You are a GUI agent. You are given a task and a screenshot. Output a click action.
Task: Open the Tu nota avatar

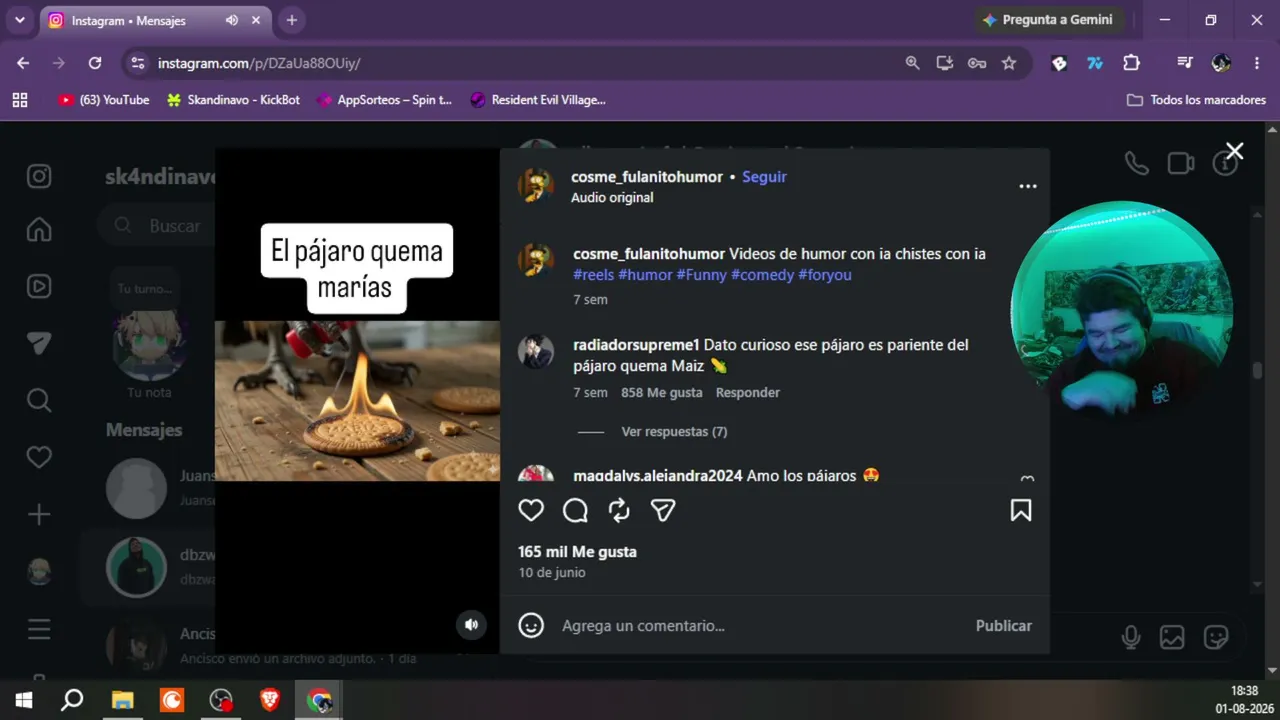149,346
